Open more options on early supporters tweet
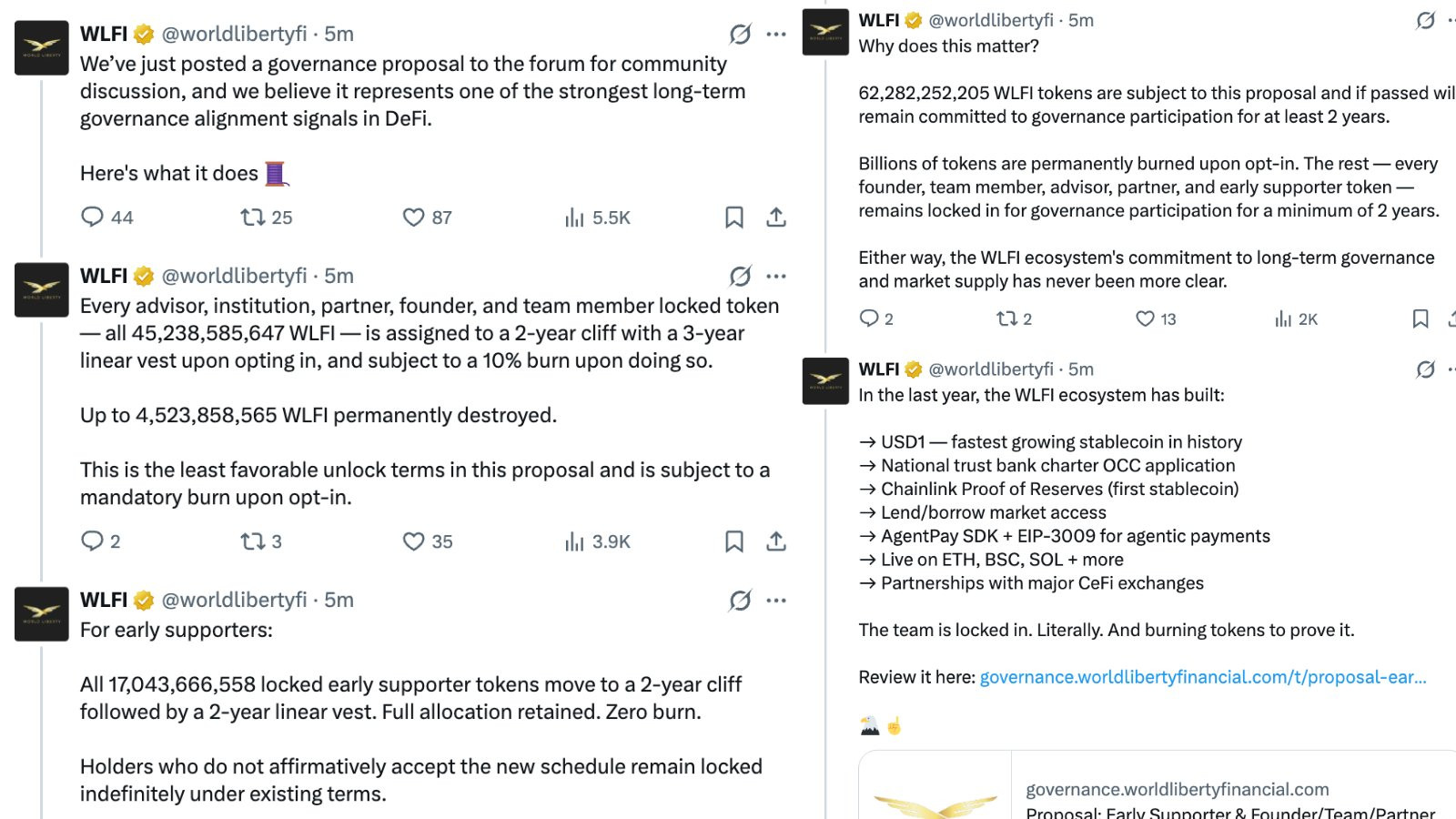The width and height of the screenshot is (1456, 819). [776, 601]
